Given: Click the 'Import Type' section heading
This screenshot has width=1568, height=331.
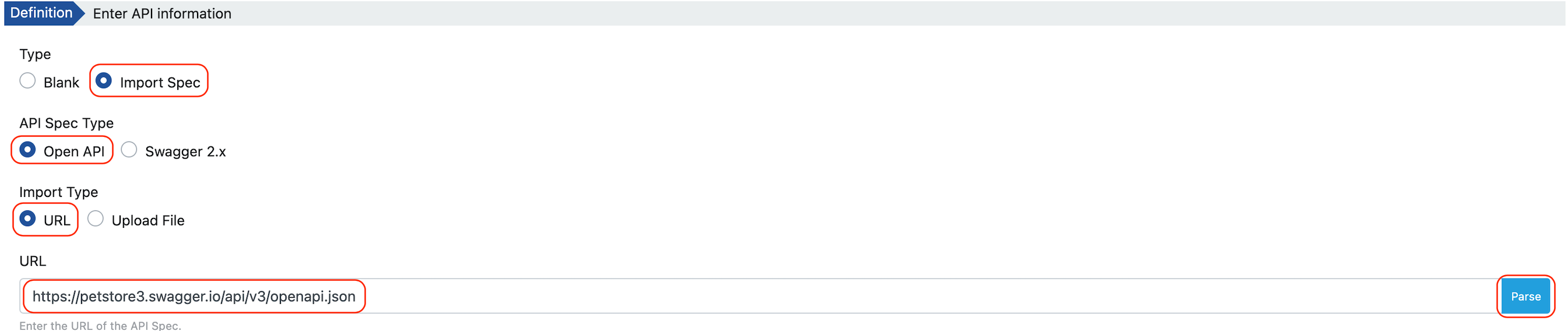Looking at the screenshot, I should coord(58,192).
